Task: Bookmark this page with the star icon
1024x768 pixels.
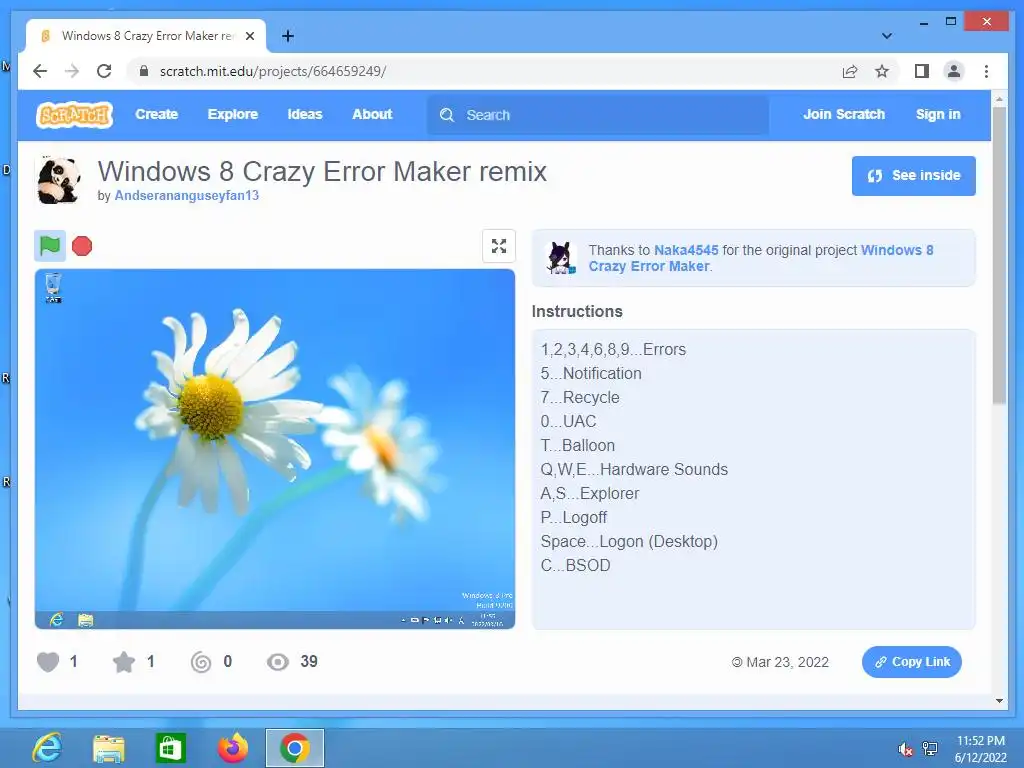Action: tap(882, 71)
